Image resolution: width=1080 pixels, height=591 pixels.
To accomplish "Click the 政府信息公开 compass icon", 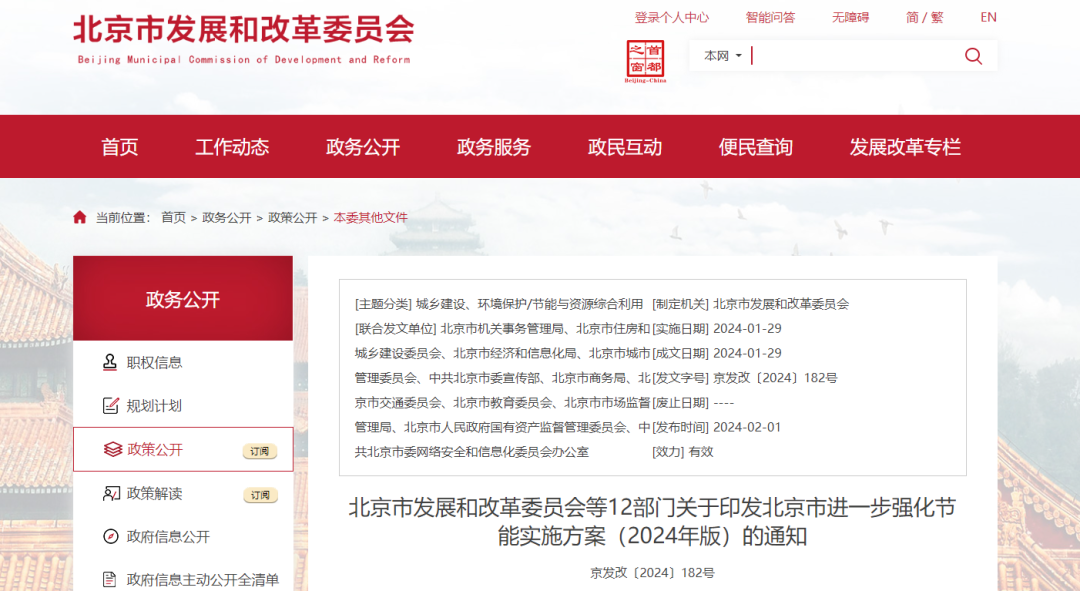I will point(110,537).
